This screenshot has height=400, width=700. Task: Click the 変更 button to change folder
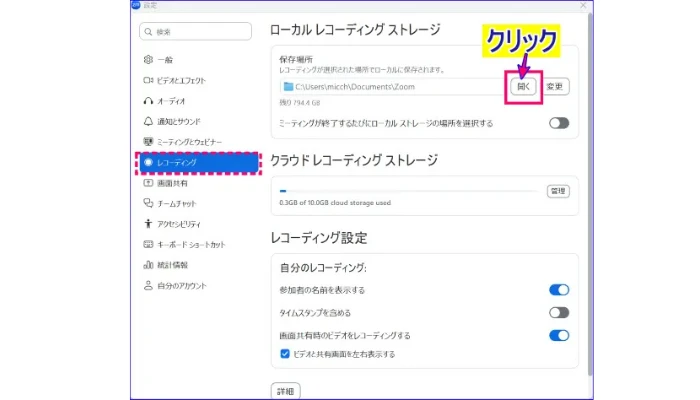(555, 86)
